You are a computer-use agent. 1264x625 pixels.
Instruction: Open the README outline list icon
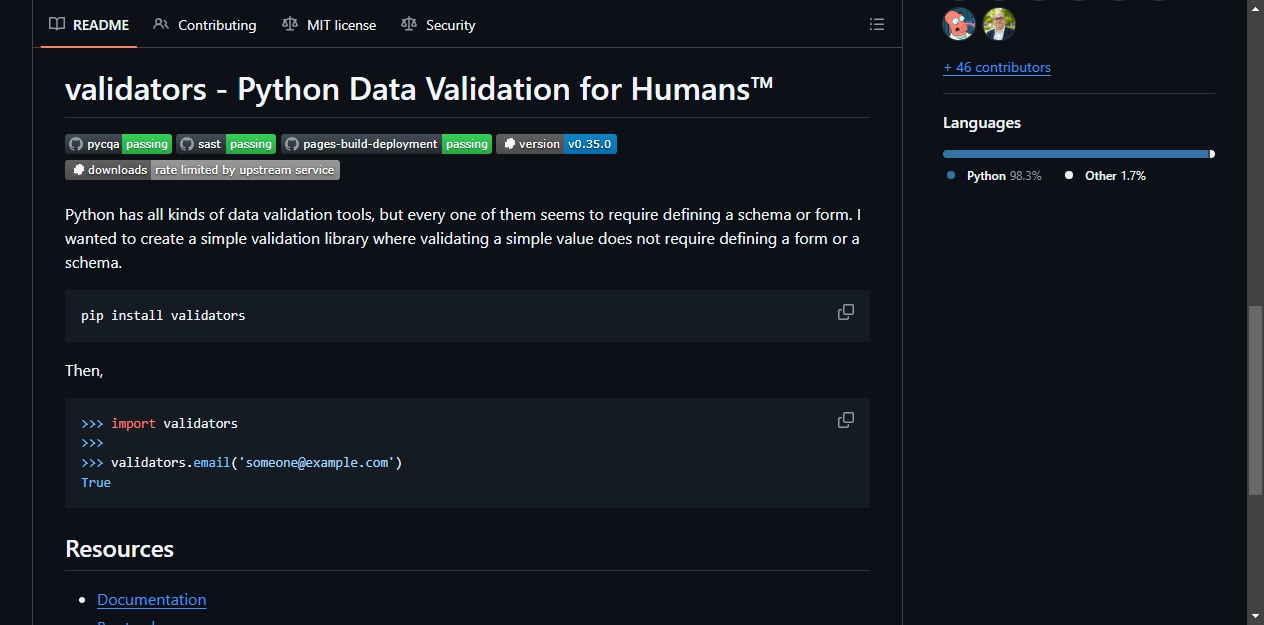point(877,24)
